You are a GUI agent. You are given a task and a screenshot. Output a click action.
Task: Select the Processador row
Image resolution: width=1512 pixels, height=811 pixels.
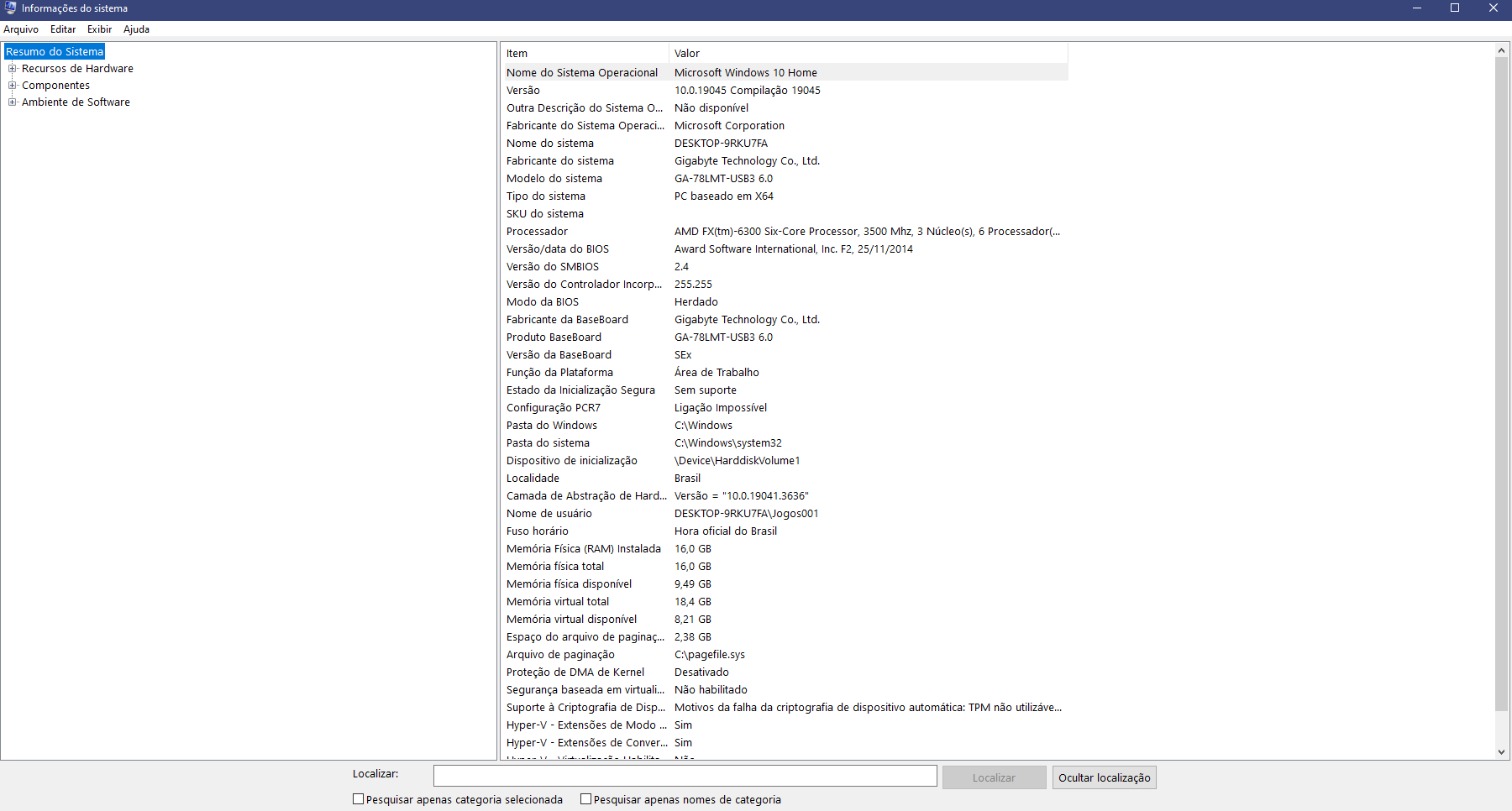[x=785, y=232]
